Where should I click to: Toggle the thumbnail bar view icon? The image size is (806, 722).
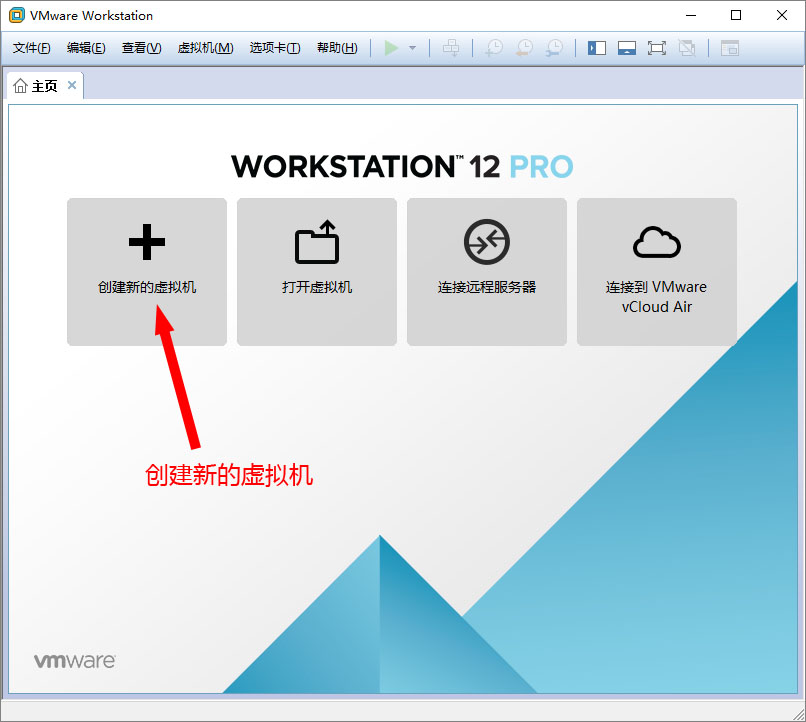(627, 48)
